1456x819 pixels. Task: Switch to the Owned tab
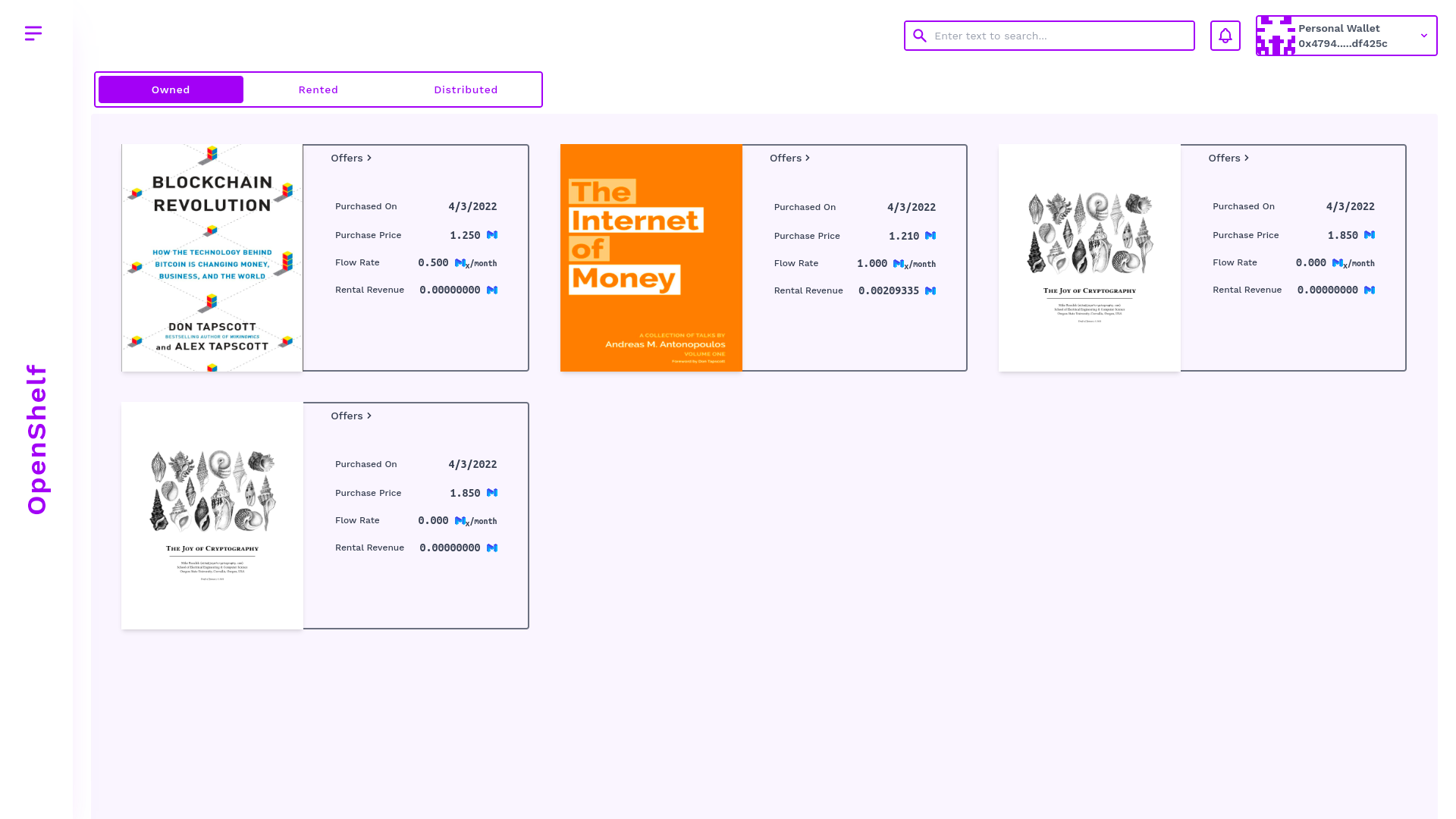[x=171, y=89]
